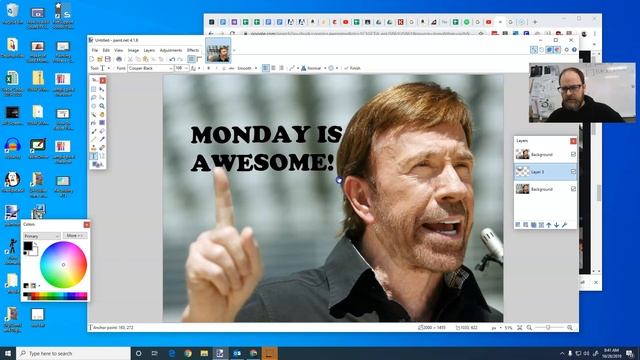The height and width of the screenshot is (360, 640).
Task: Open the Normal blend mode dropdown
Action: pyautogui.click(x=314, y=68)
